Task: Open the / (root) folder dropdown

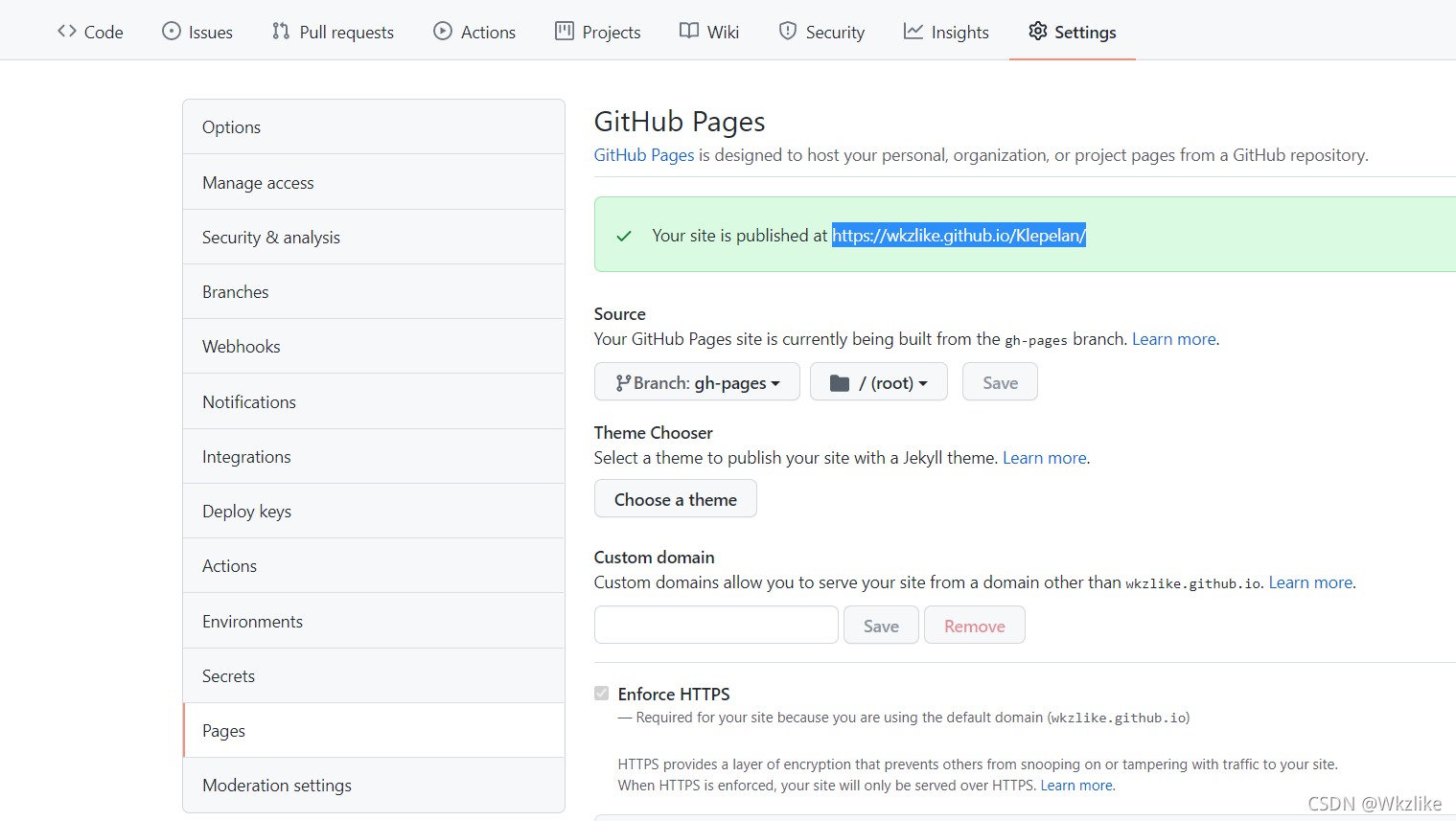Action: (x=879, y=381)
